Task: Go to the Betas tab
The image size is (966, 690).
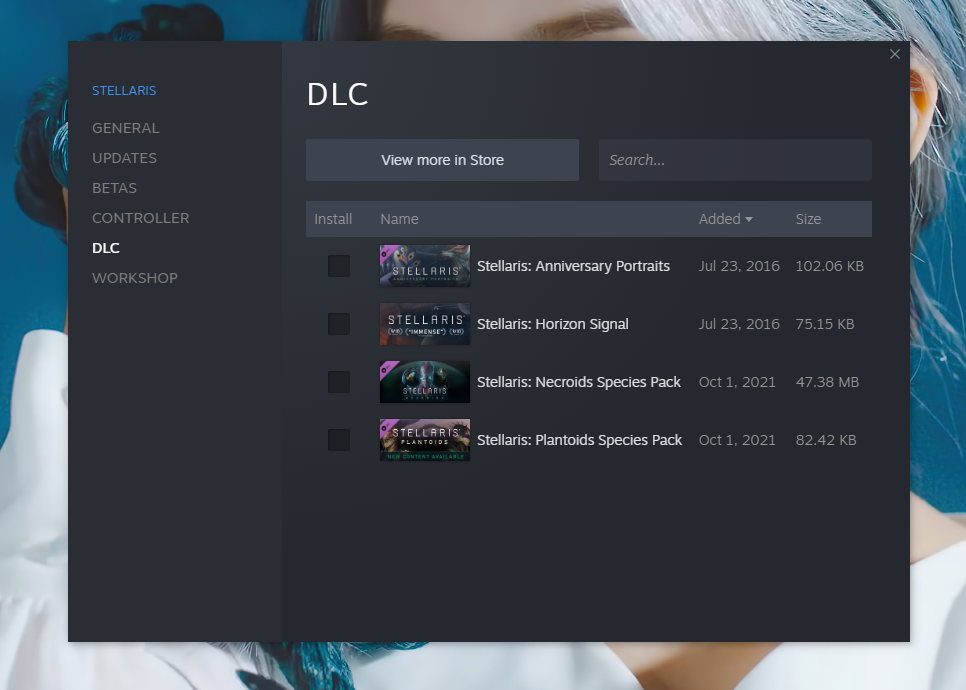Action: point(115,188)
